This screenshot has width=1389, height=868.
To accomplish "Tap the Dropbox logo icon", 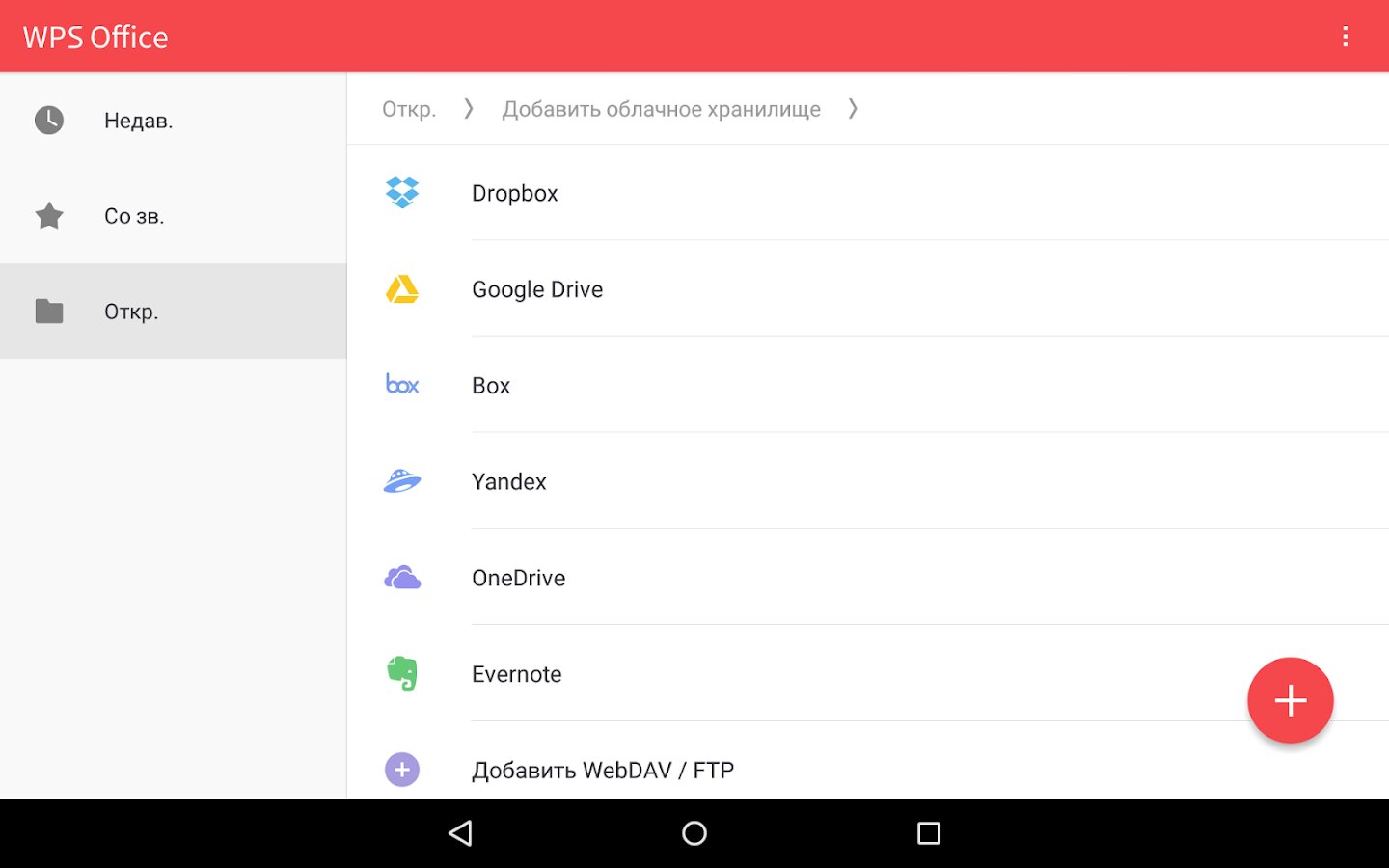I will coord(402,193).
